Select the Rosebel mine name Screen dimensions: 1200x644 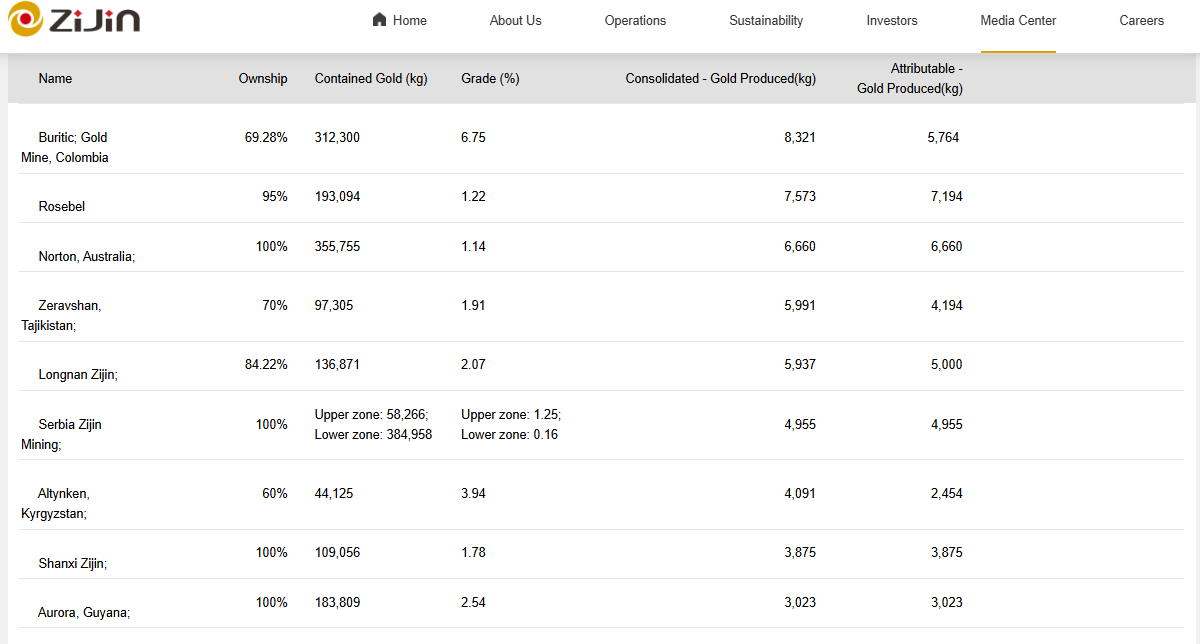(x=62, y=206)
